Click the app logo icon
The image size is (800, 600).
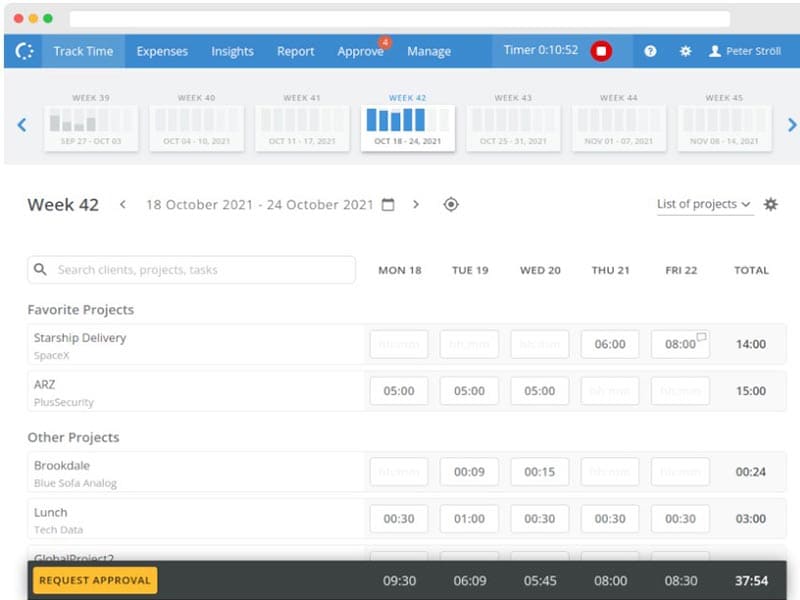tap(25, 51)
